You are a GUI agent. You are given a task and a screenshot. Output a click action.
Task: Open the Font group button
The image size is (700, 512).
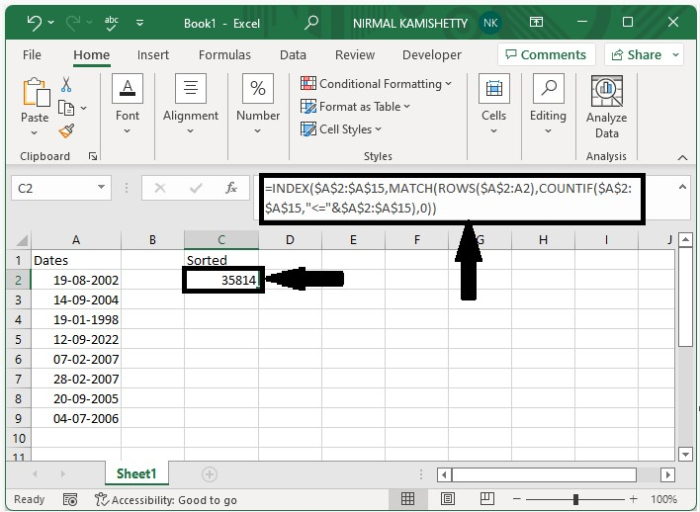(x=127, y=104)
